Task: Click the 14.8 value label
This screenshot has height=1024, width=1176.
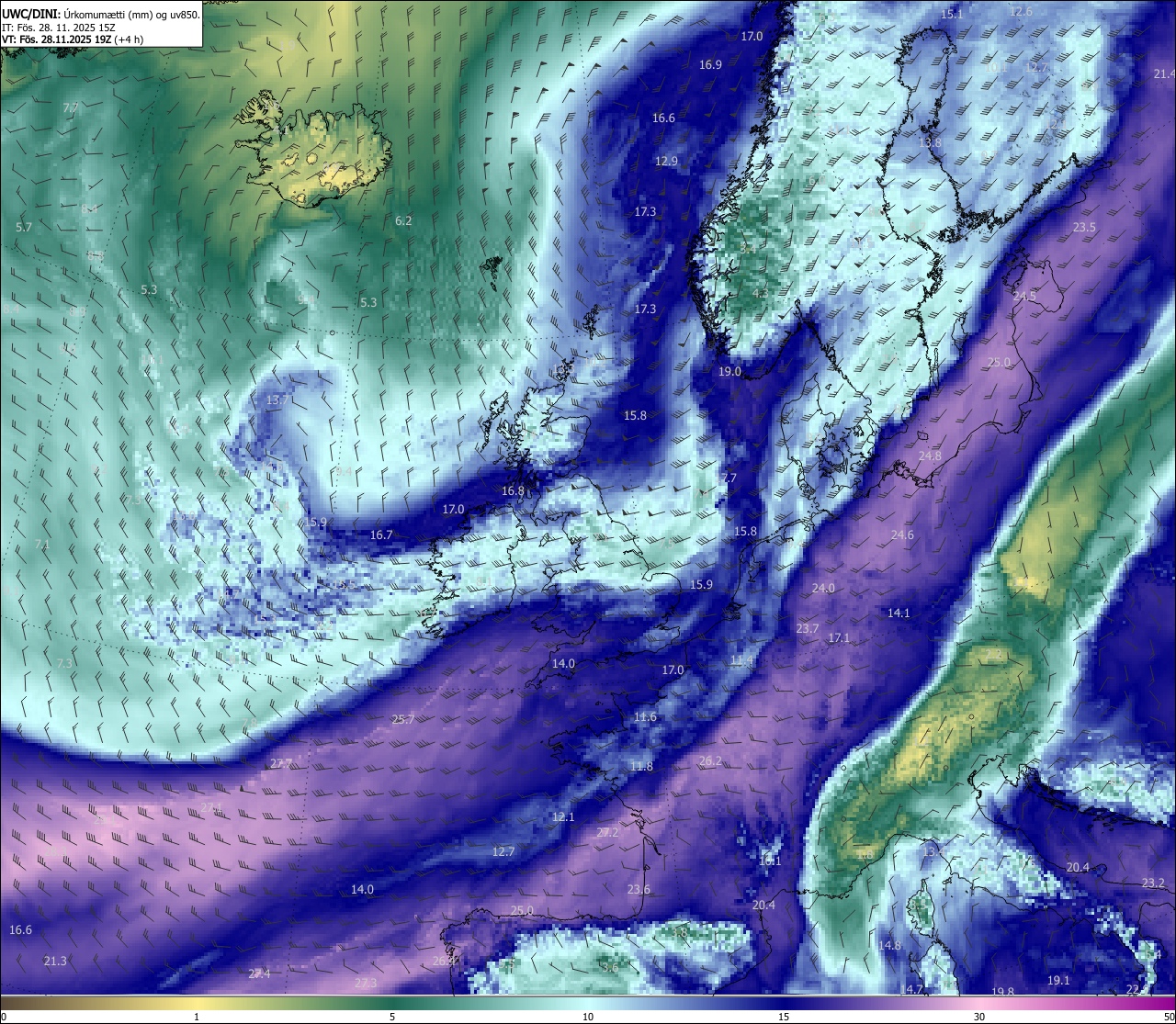Action: [889, 945]
